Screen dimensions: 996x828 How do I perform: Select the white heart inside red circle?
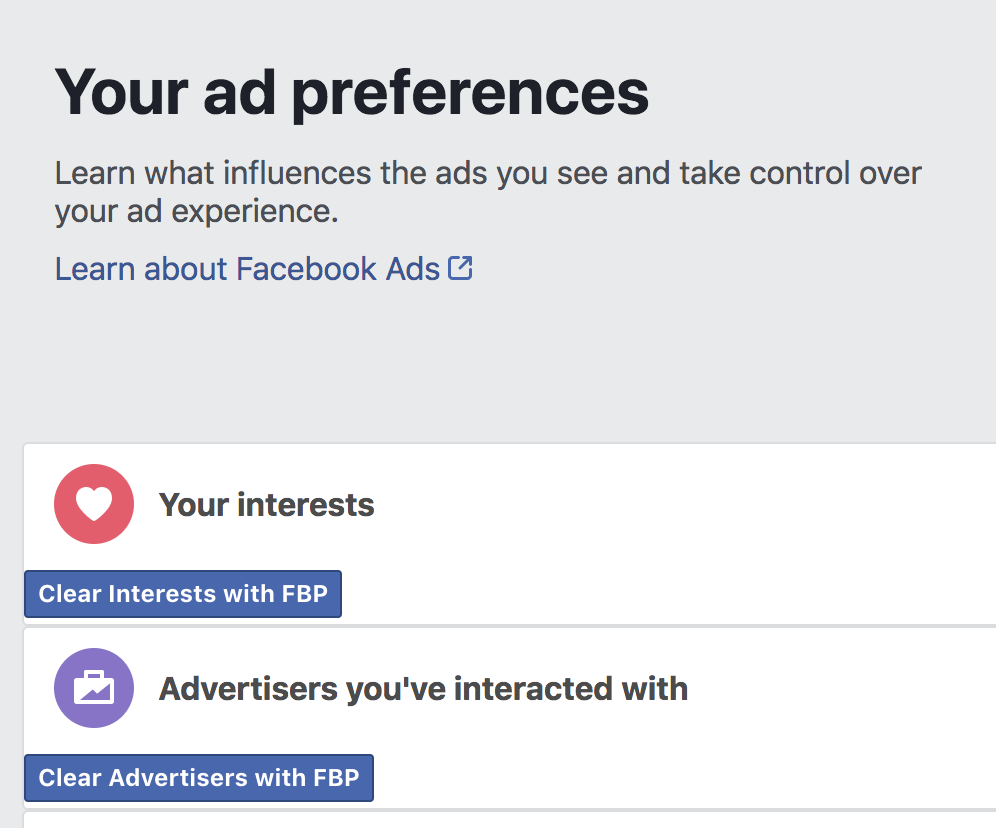click(x=94, y=504)
